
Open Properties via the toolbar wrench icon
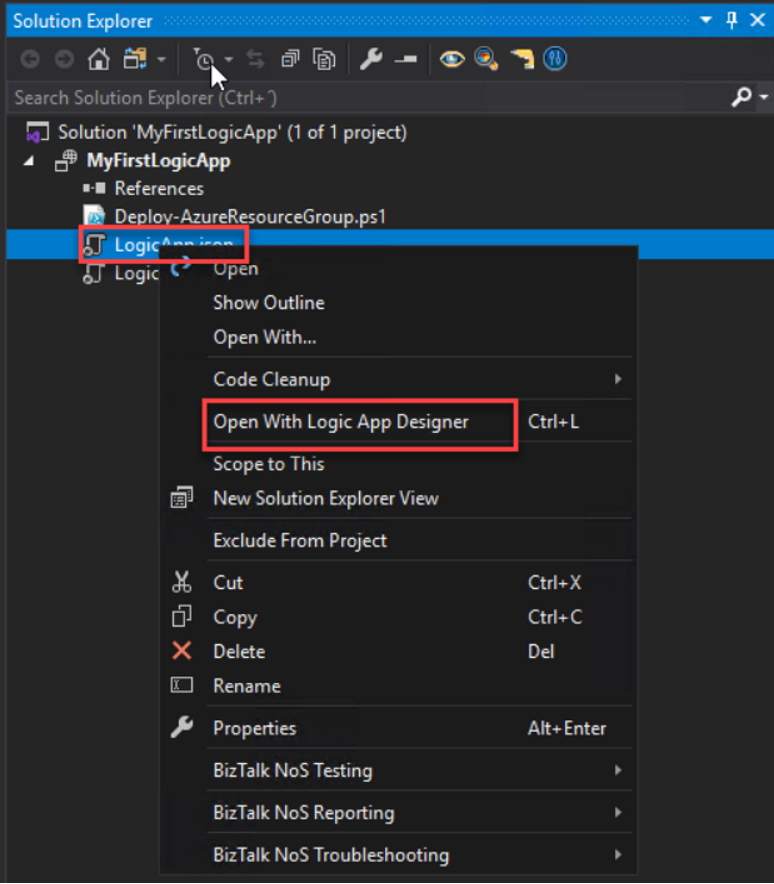pos(371,60)
